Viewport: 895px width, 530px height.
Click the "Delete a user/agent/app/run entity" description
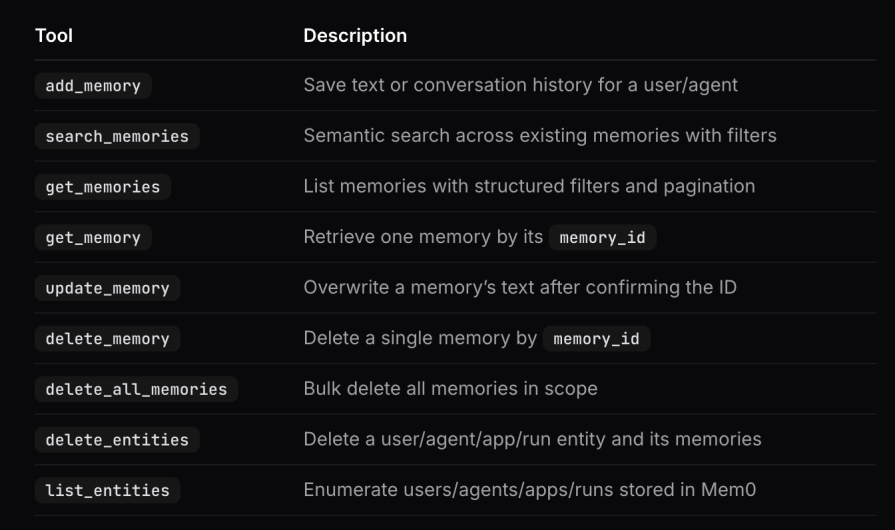532,439
